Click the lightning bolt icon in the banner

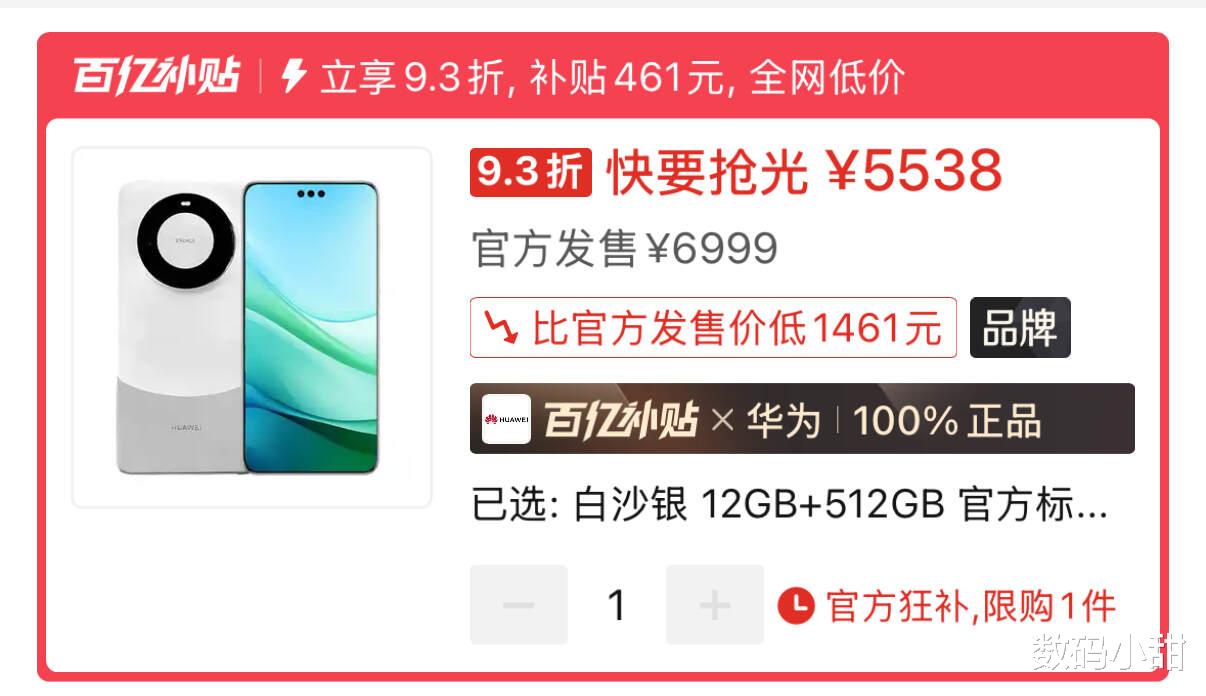coord(293,76)
